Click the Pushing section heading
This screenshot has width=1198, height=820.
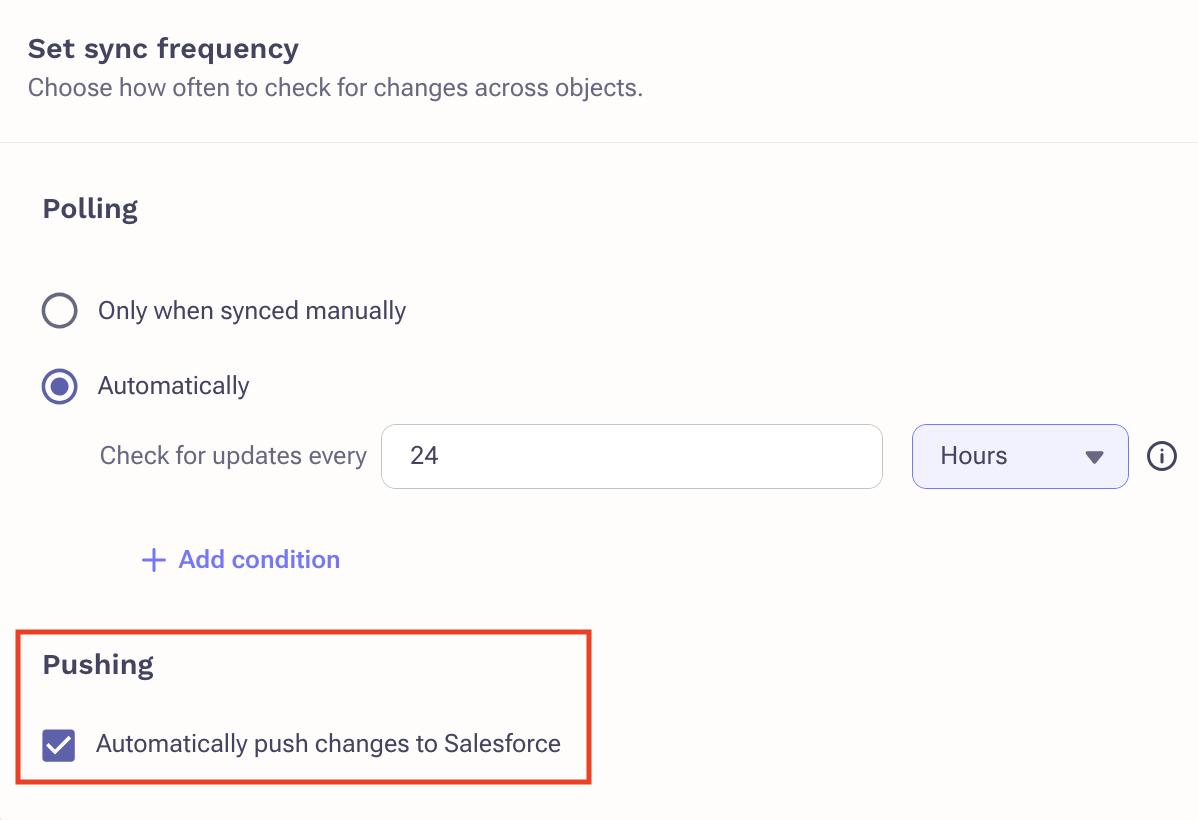98,665
